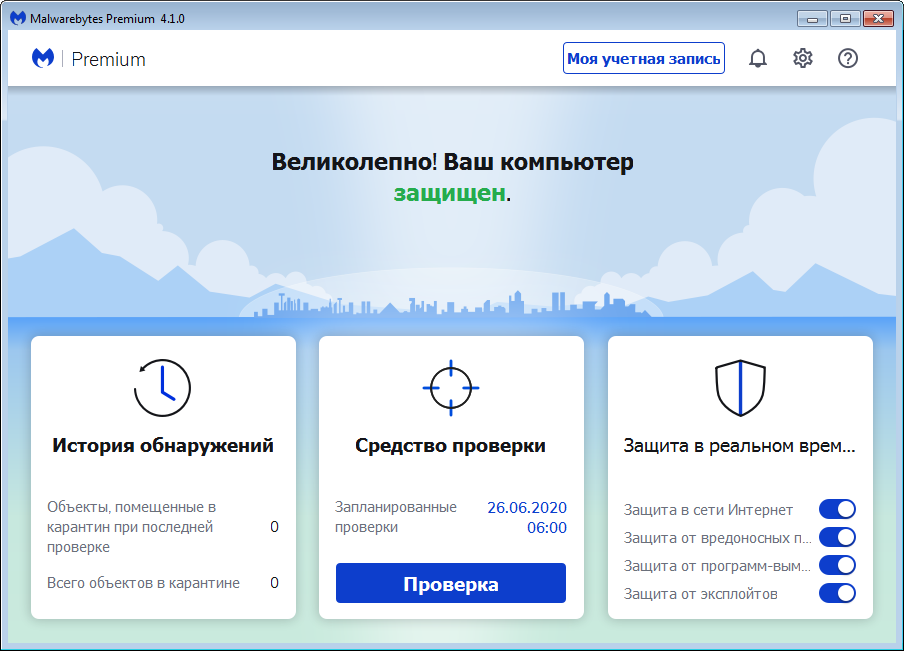Viewport: 904px width, 651px height.
Task: Click Моя учетная запись button
Action: pyautogui.click(x=644, y=59)
